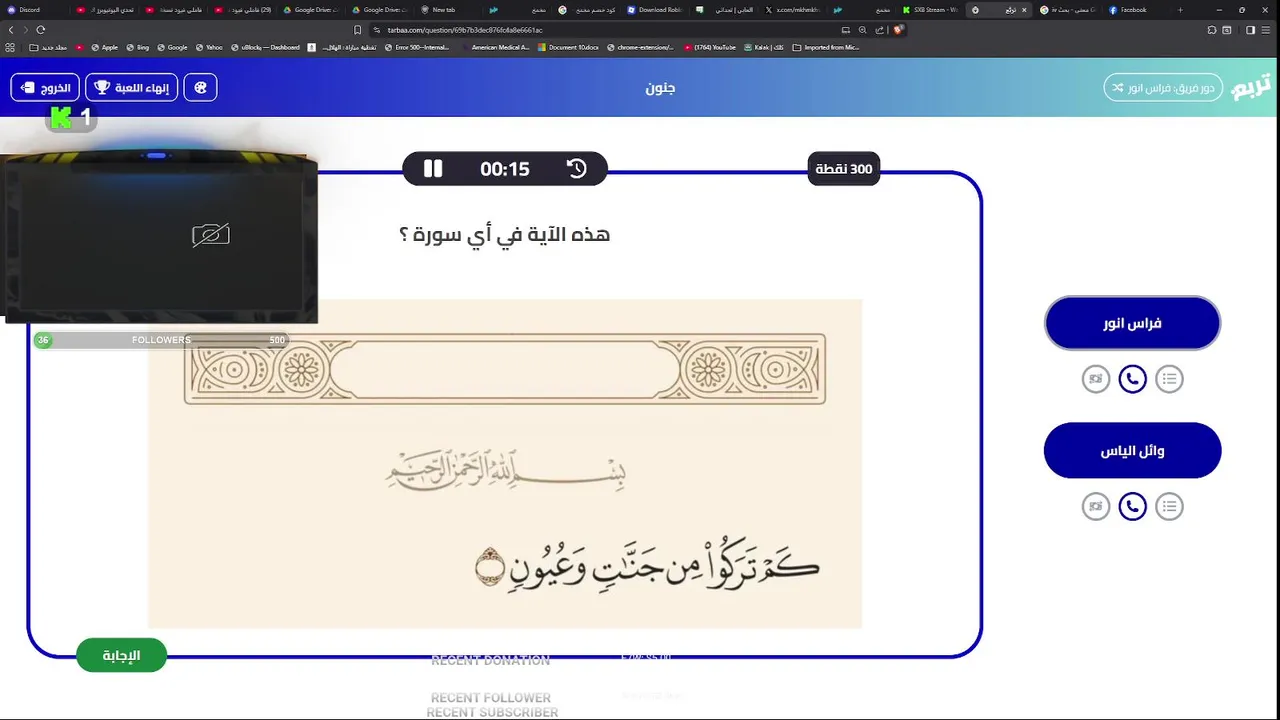Open the Yahoo bookmark

[x=209, y=47]
